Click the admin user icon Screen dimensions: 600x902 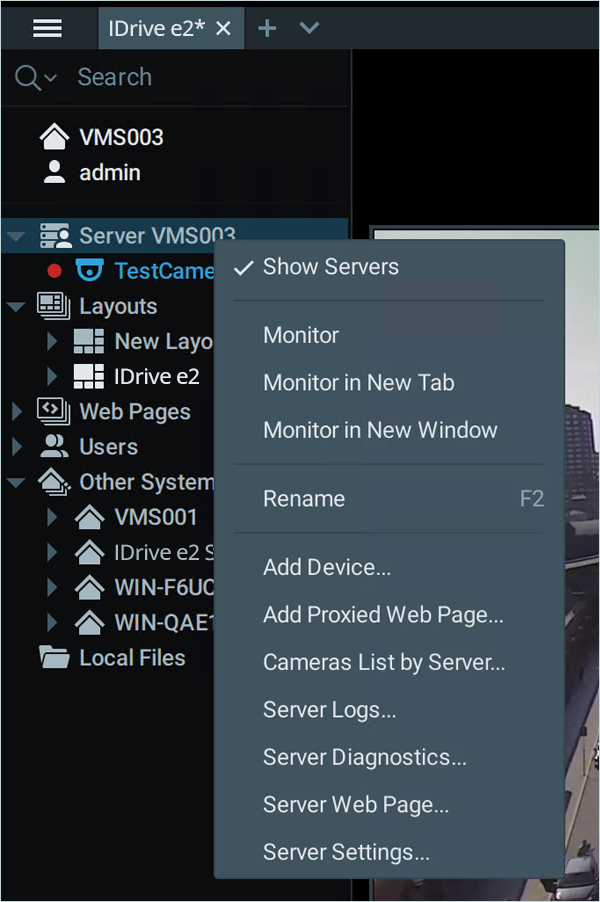coord(54,172)
